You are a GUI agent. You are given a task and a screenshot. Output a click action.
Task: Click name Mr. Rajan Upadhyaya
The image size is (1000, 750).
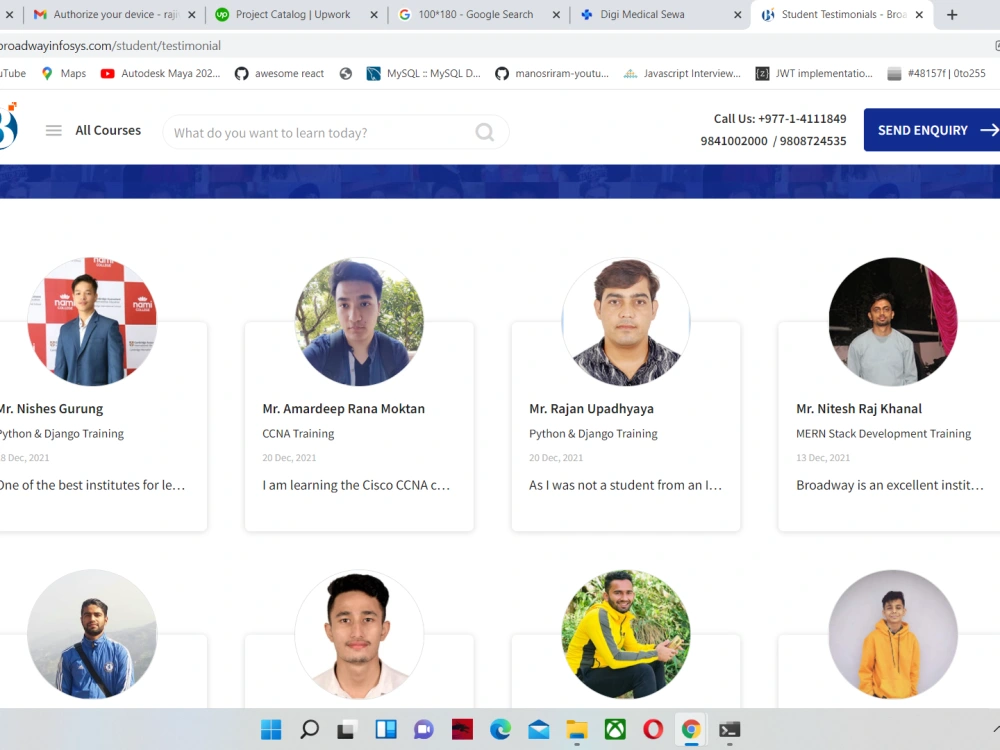(591, 409)
